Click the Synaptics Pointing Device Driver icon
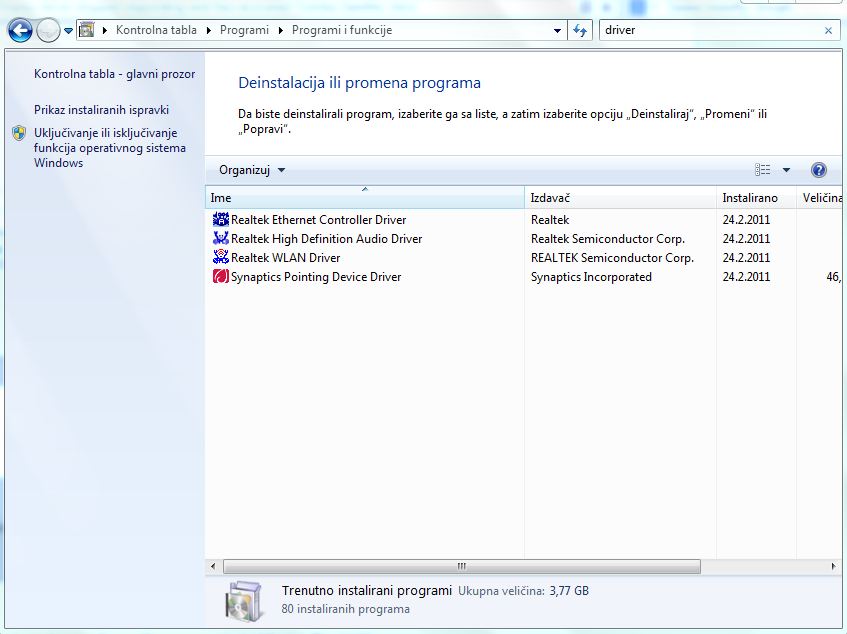This screenshot has height=634, width=847. point(220,276)
